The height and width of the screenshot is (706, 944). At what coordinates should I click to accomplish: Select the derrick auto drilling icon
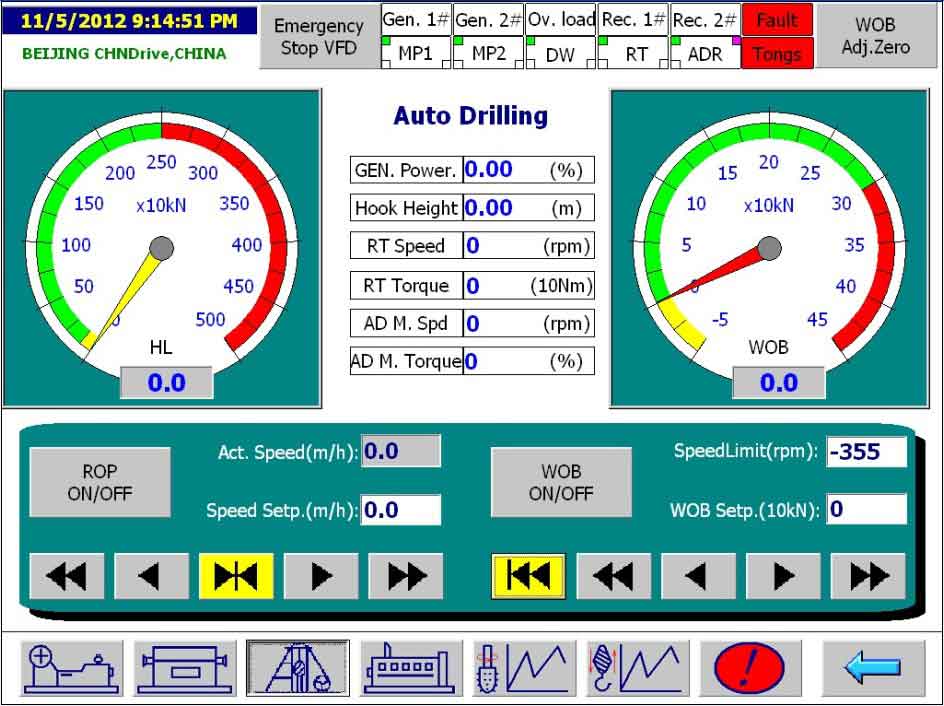coord(298,667)
